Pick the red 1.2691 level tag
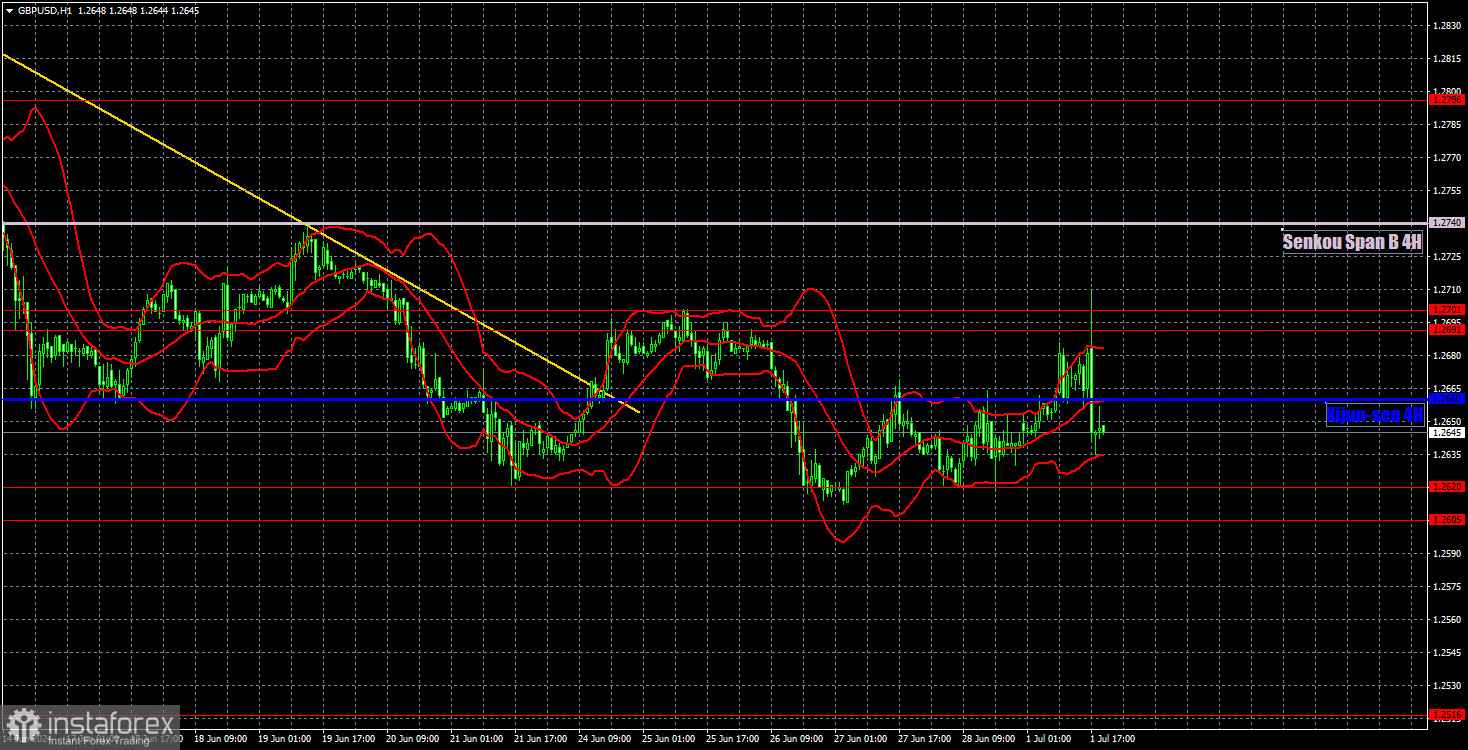1468x750 pixels. coord(1446,329)
